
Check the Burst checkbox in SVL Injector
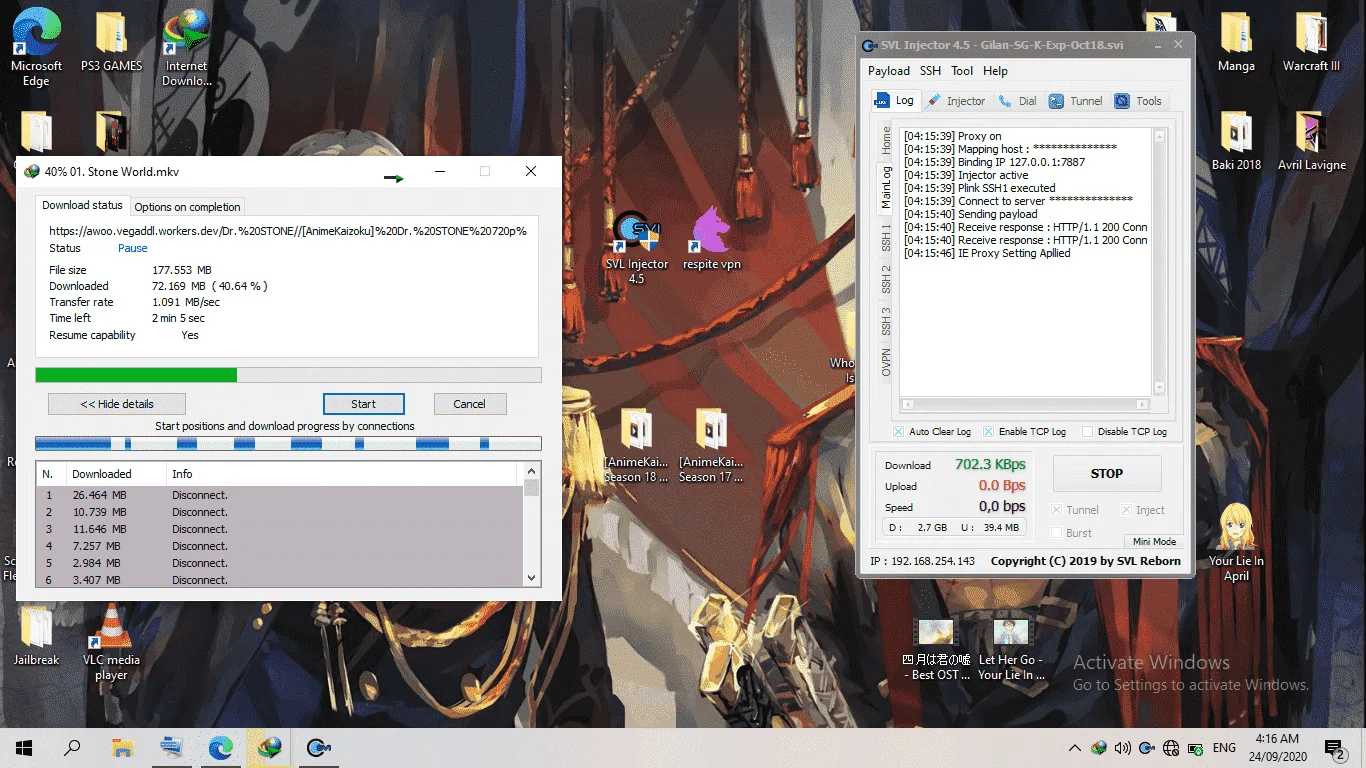point(1056,533)
